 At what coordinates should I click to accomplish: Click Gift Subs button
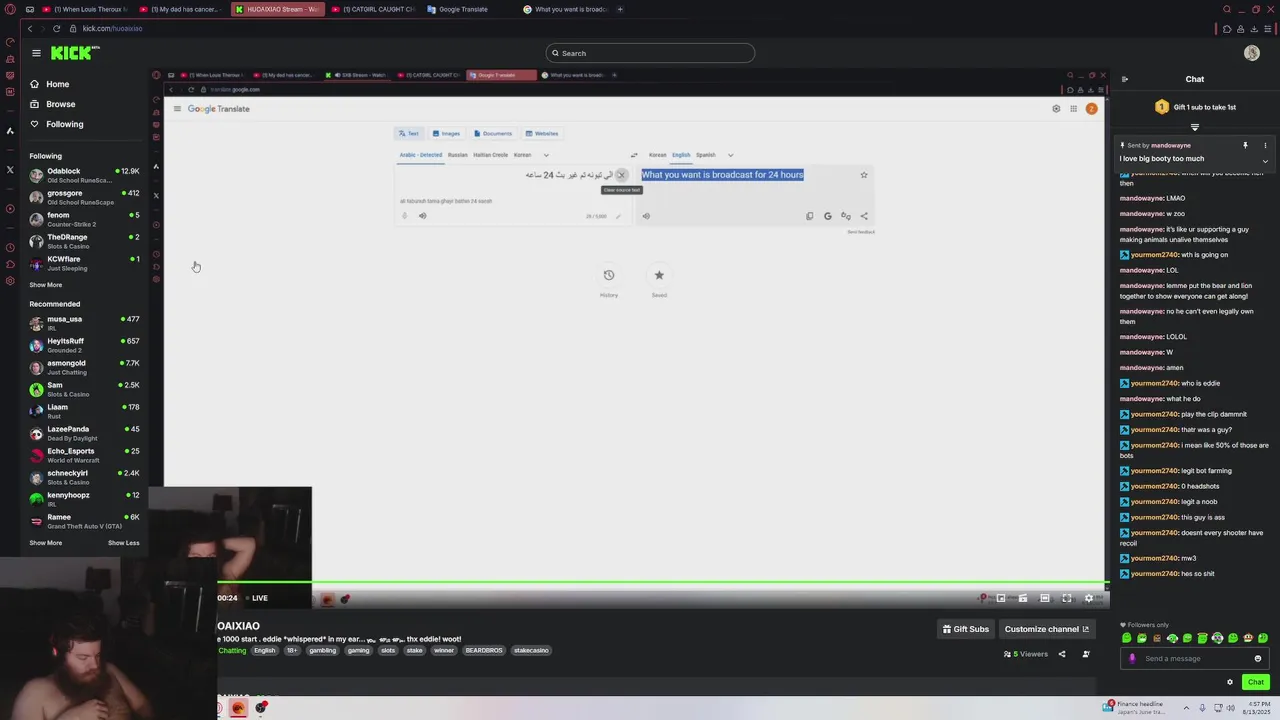pos(966,629)
